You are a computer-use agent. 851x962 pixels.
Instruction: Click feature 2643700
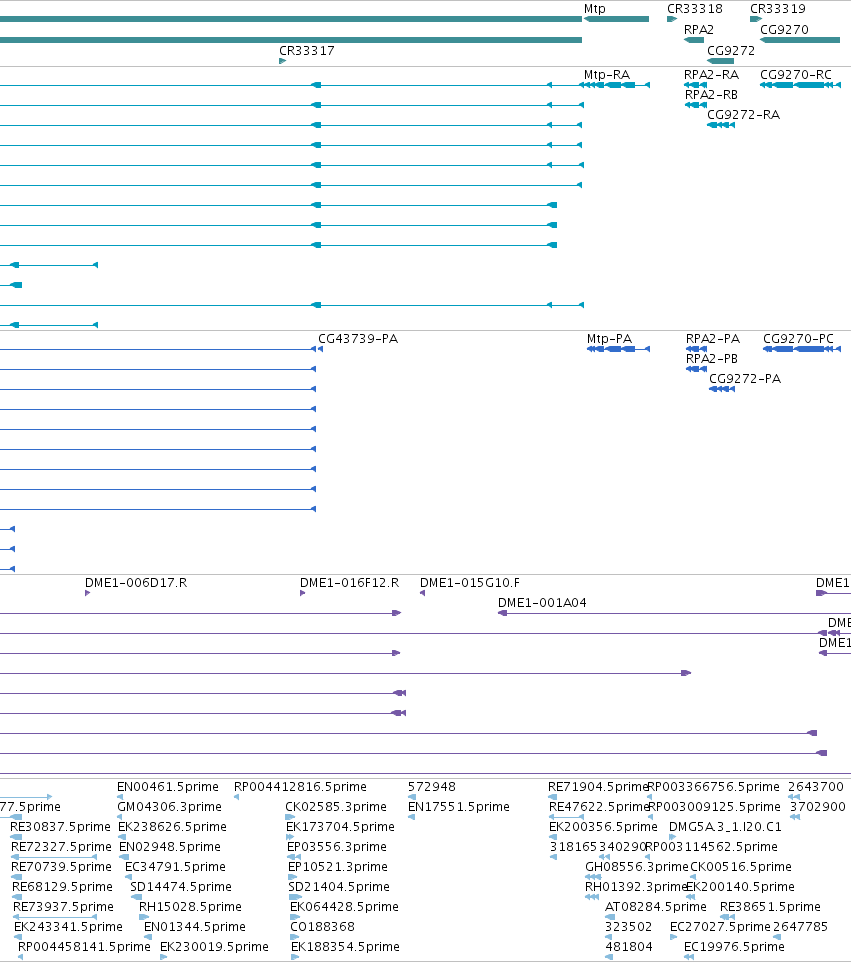[815, 787]
